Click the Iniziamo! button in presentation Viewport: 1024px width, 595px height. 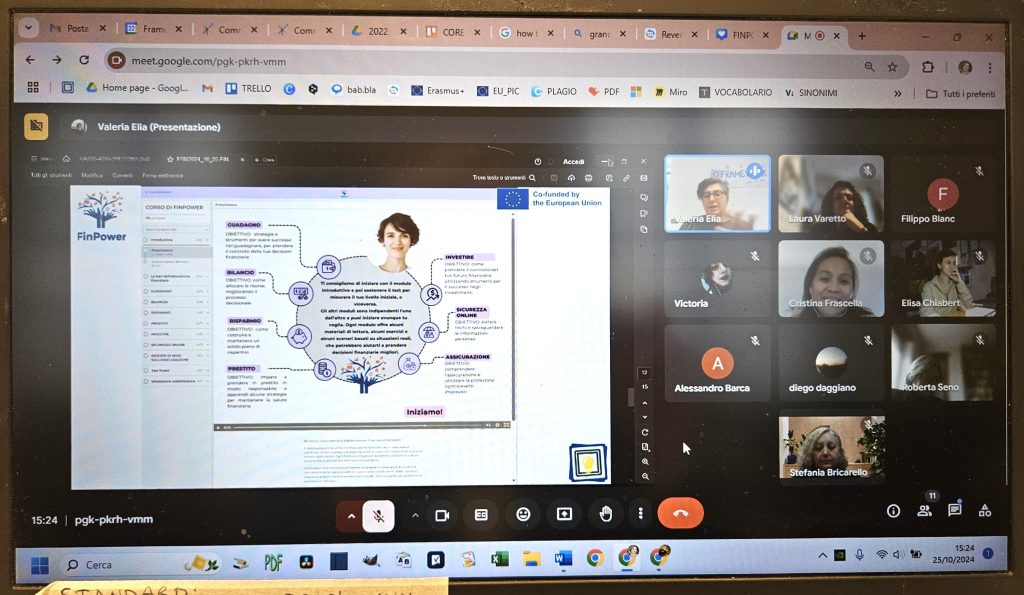pos(424,412)
